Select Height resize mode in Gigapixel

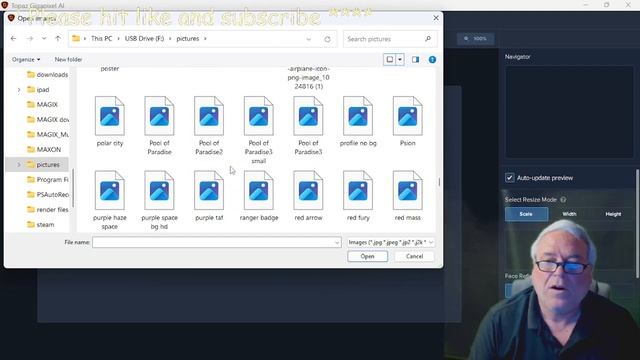tap(613, 214)
